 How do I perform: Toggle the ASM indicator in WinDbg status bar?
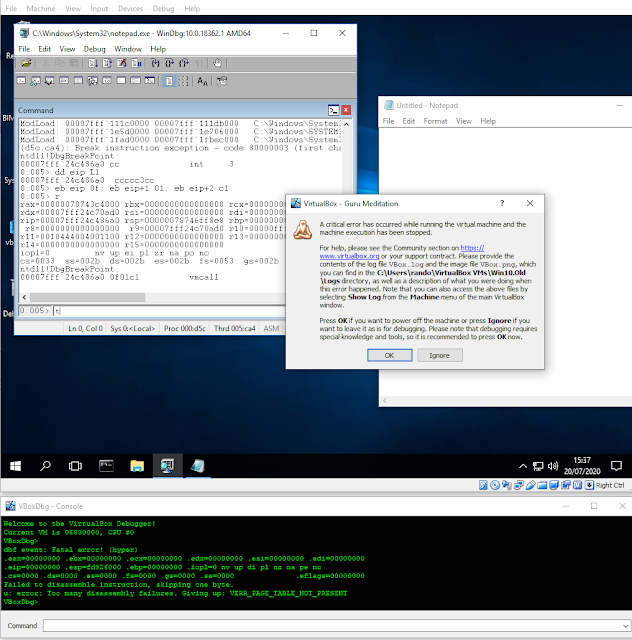coord(271,328)
